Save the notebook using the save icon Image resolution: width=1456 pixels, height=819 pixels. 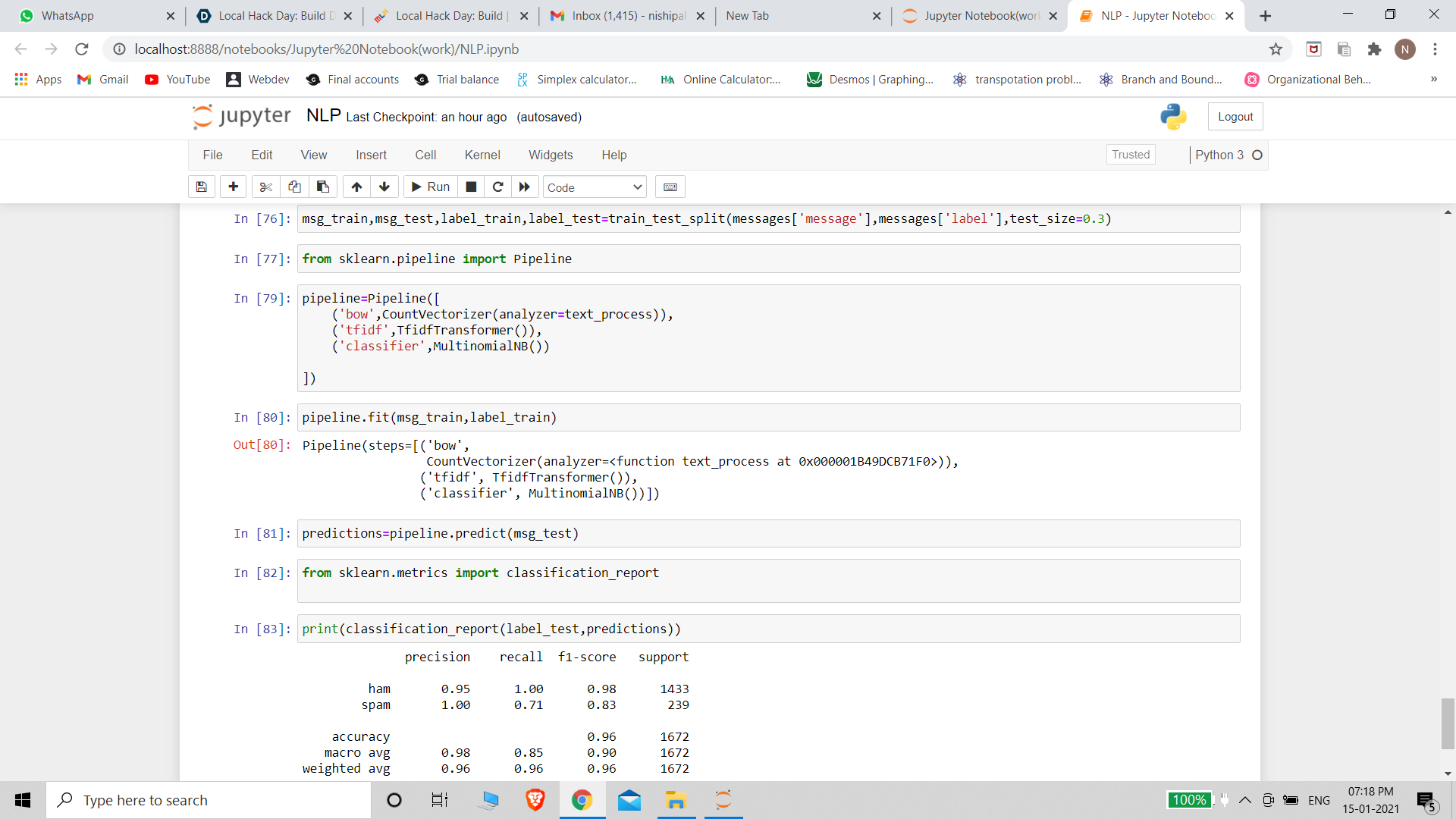201,187
